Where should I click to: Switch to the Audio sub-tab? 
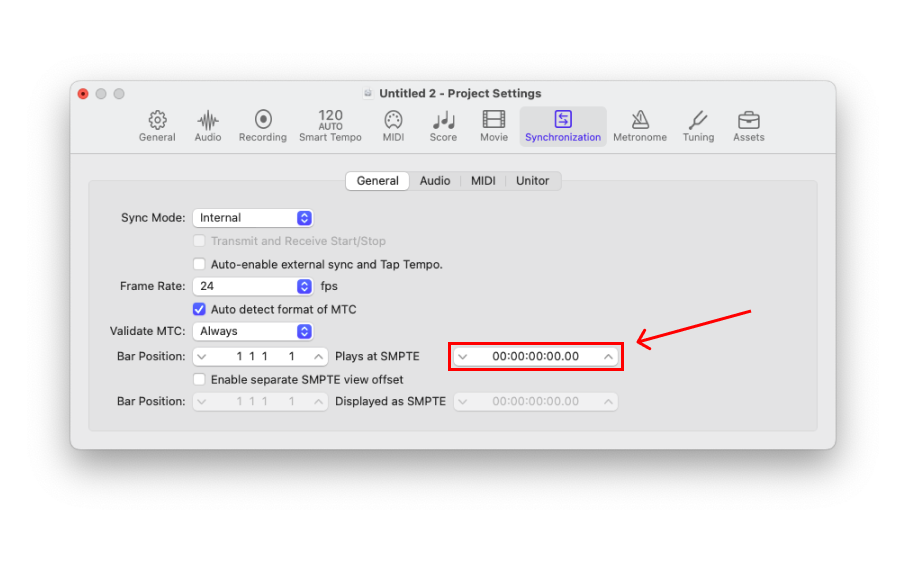coord(435,181)
